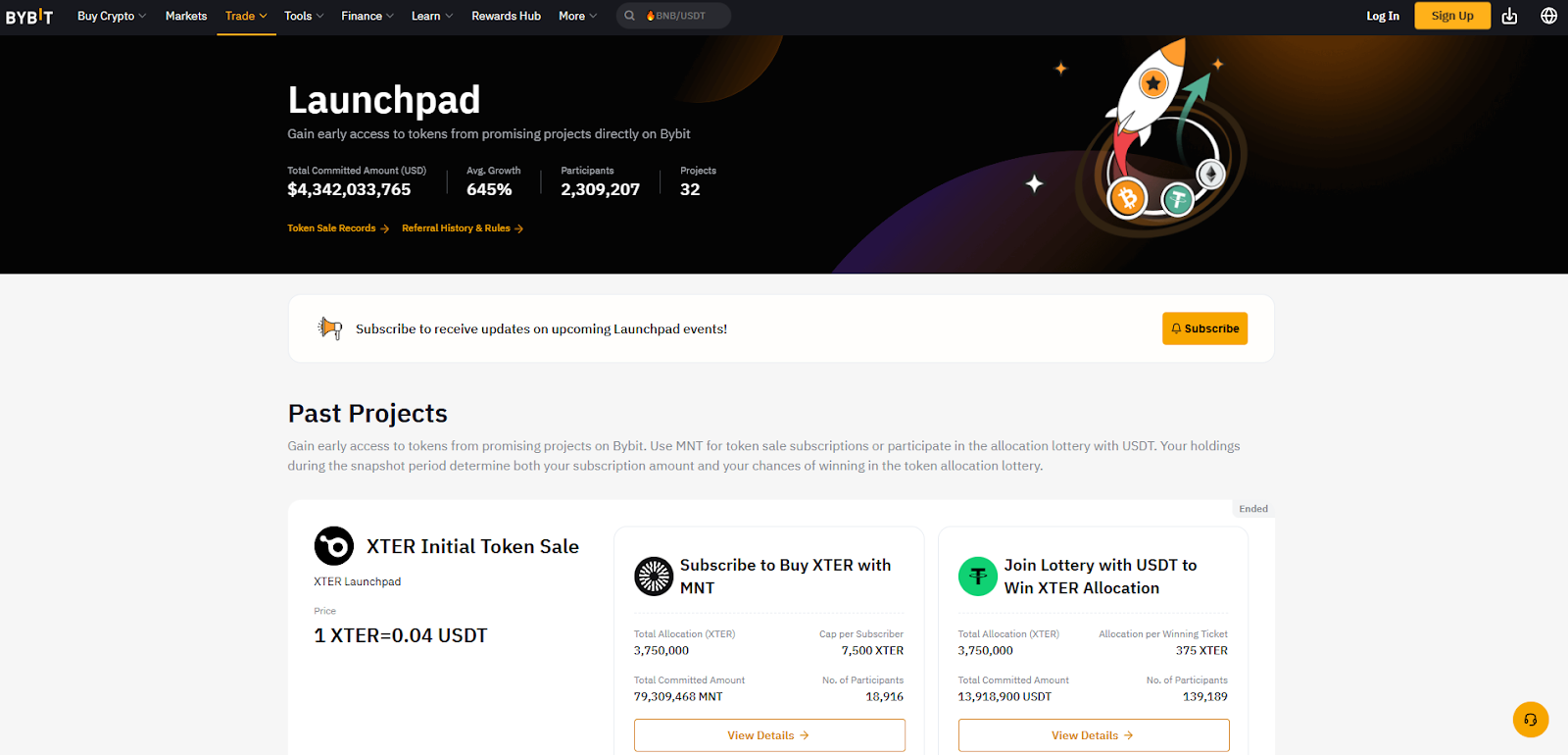Open the customer support headset icon
Image resolution: width=1568 pixels, height=755 pixels.
pos(1531,720)
